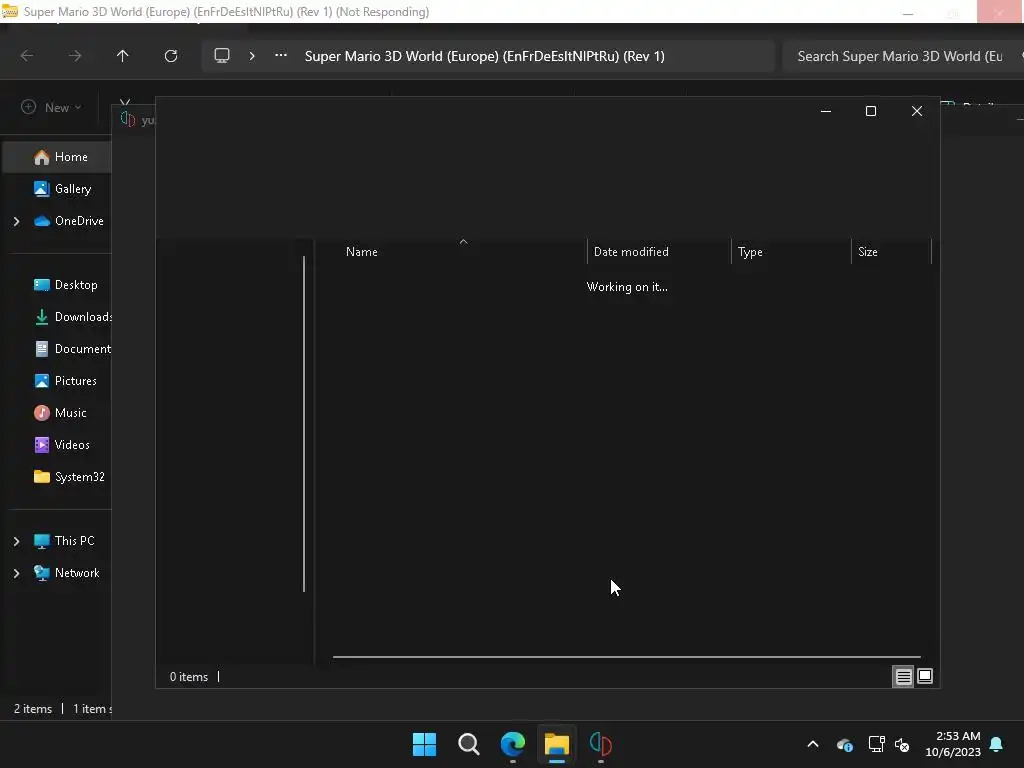Viewport: 1024px width, 768px height.
Task: Expand address bar path chevron
Action: click(x=252, y=56)
